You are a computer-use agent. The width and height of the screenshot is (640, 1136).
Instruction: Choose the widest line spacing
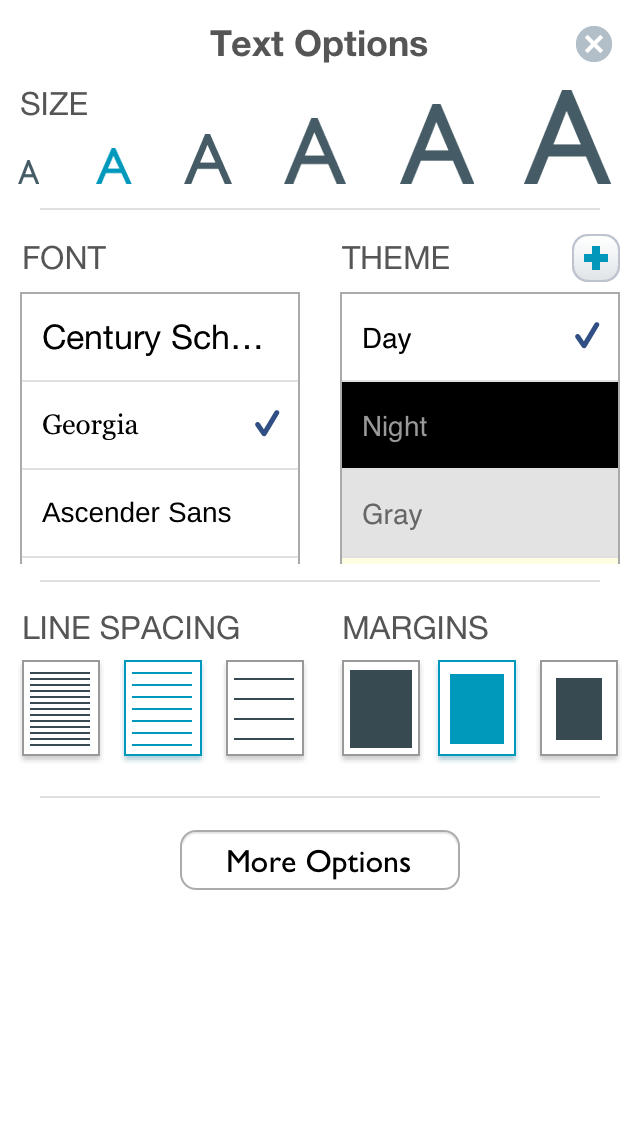click(x=265, y=708)
